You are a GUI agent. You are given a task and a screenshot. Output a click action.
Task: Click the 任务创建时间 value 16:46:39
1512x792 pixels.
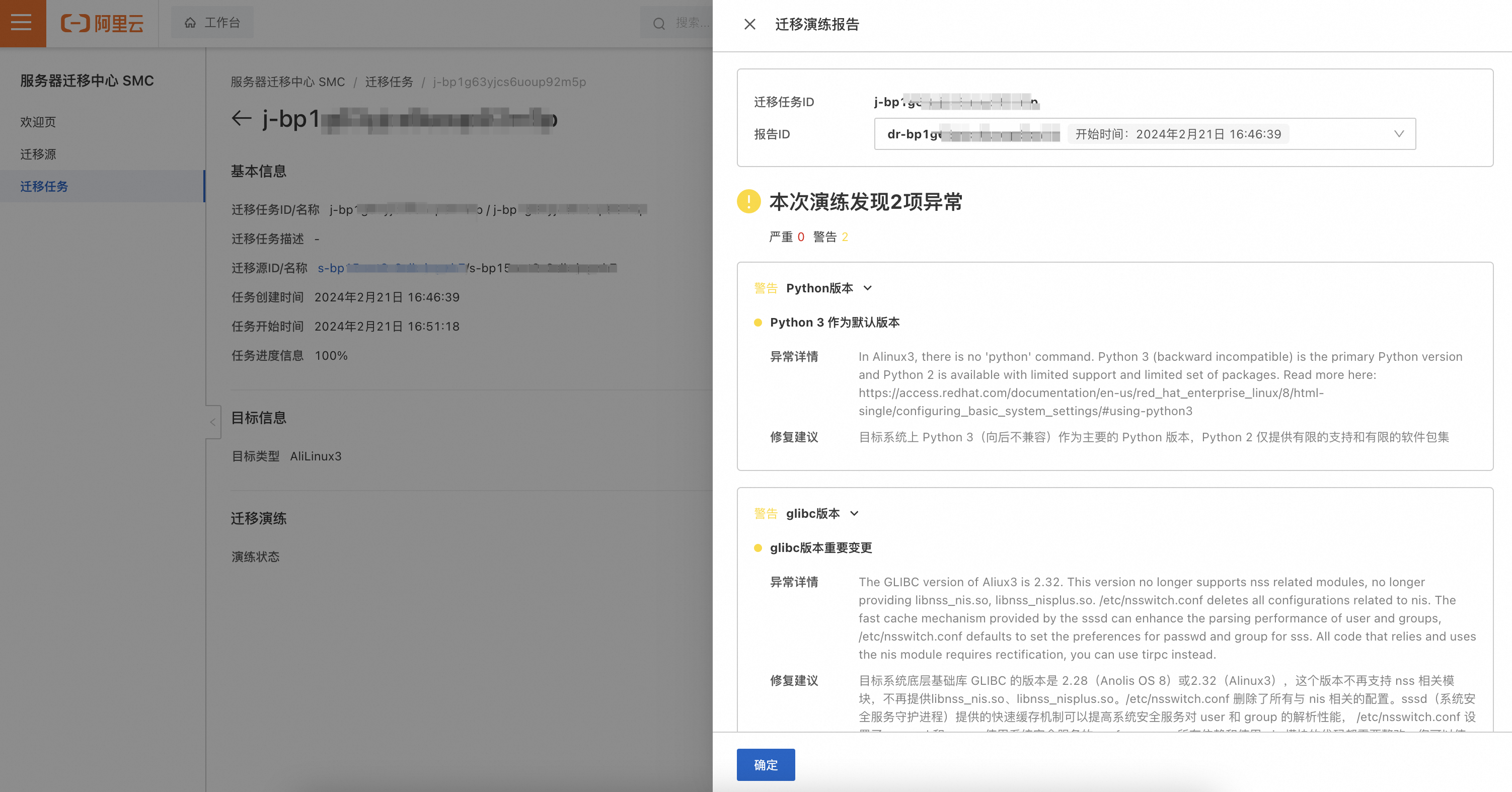pos(387,297)
